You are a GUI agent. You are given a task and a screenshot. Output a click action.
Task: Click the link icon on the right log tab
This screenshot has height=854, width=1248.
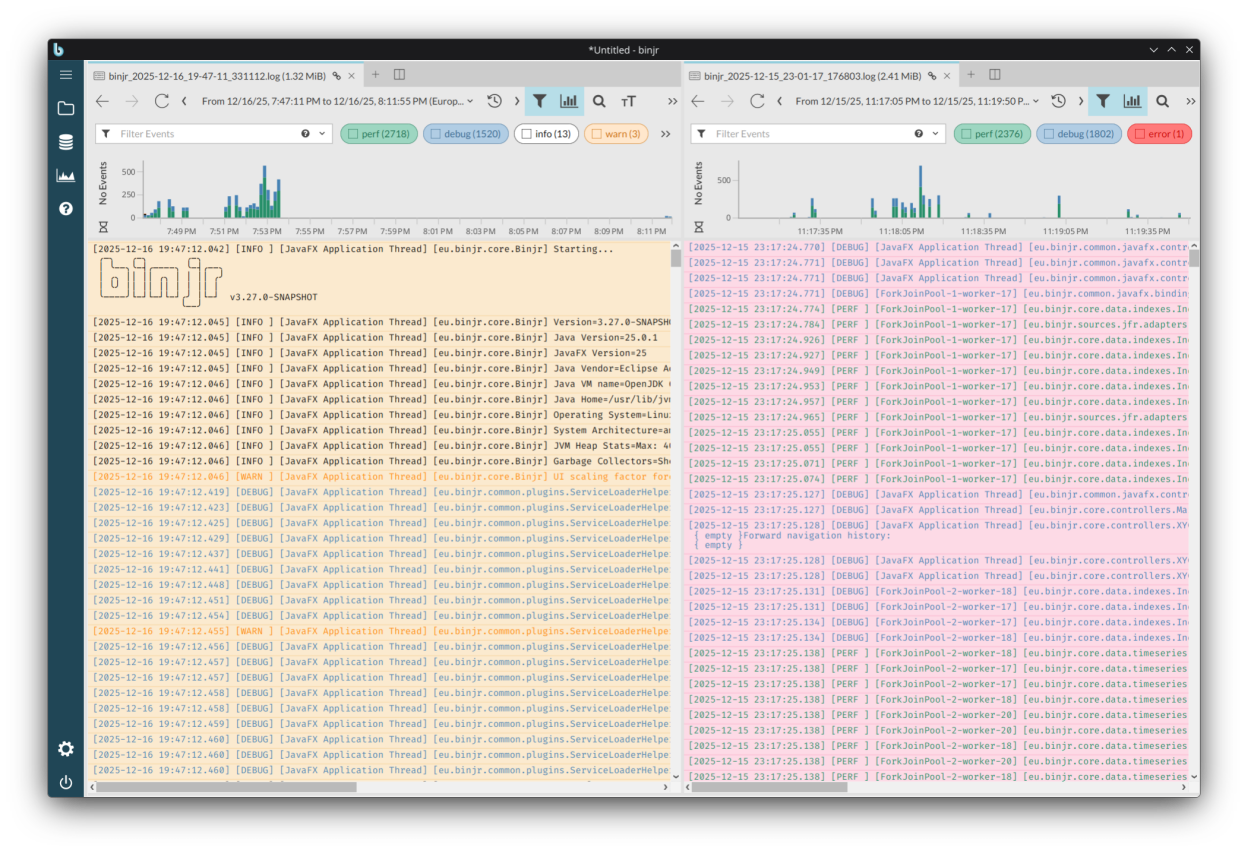932,75
